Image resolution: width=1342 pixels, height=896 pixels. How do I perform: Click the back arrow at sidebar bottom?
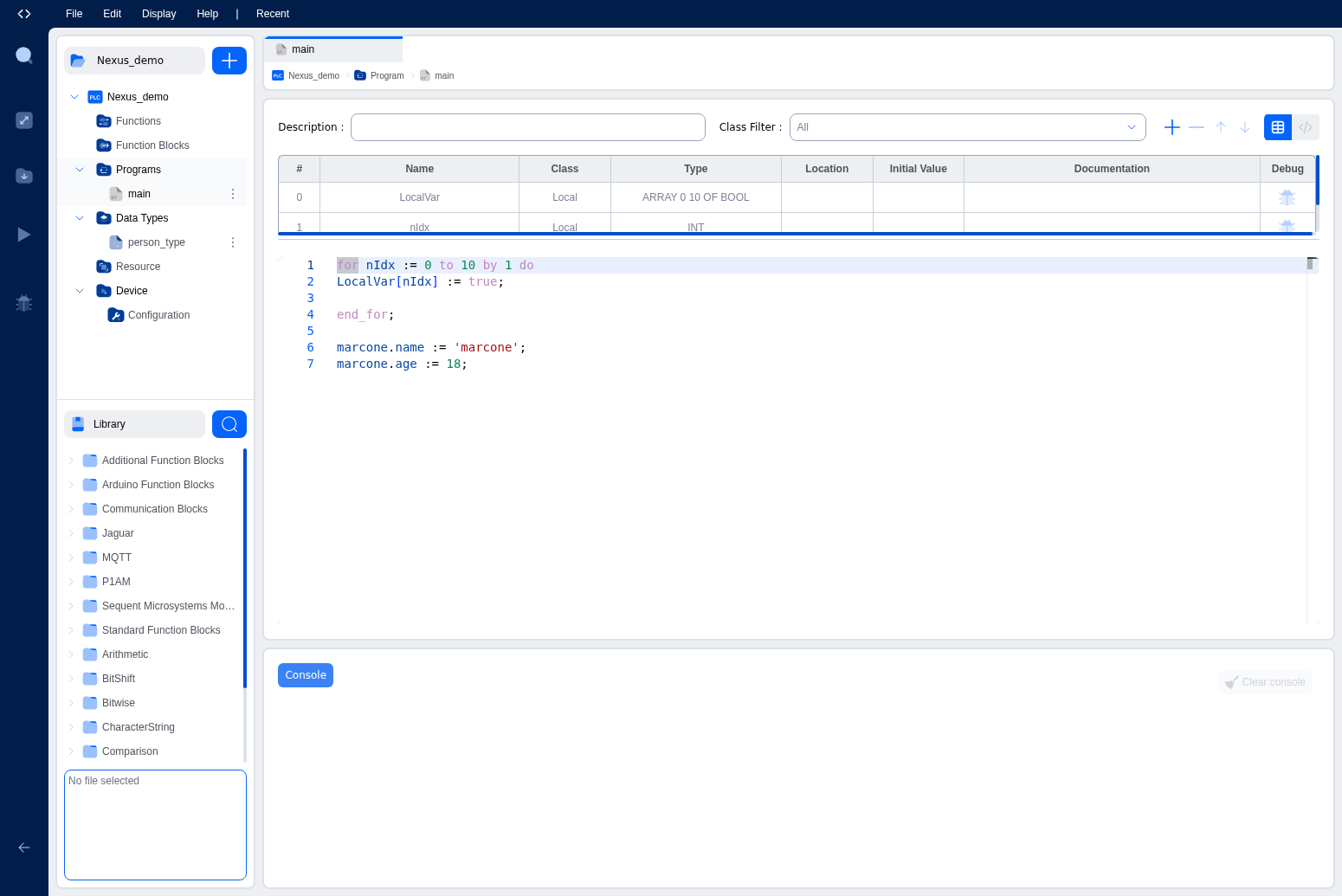click(x=24, y=848)
